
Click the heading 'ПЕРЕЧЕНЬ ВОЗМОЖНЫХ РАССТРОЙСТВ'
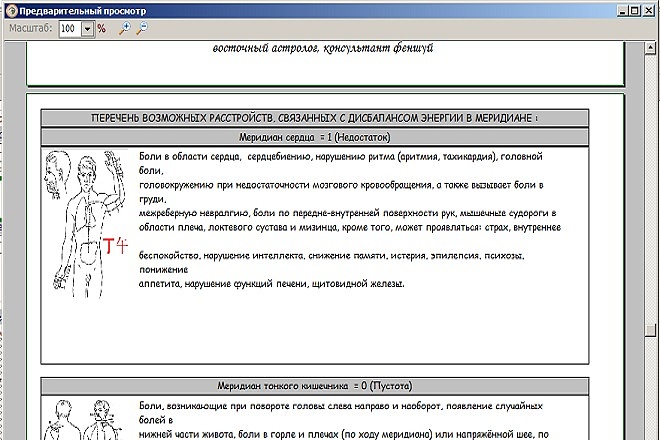tap(314, 118)
